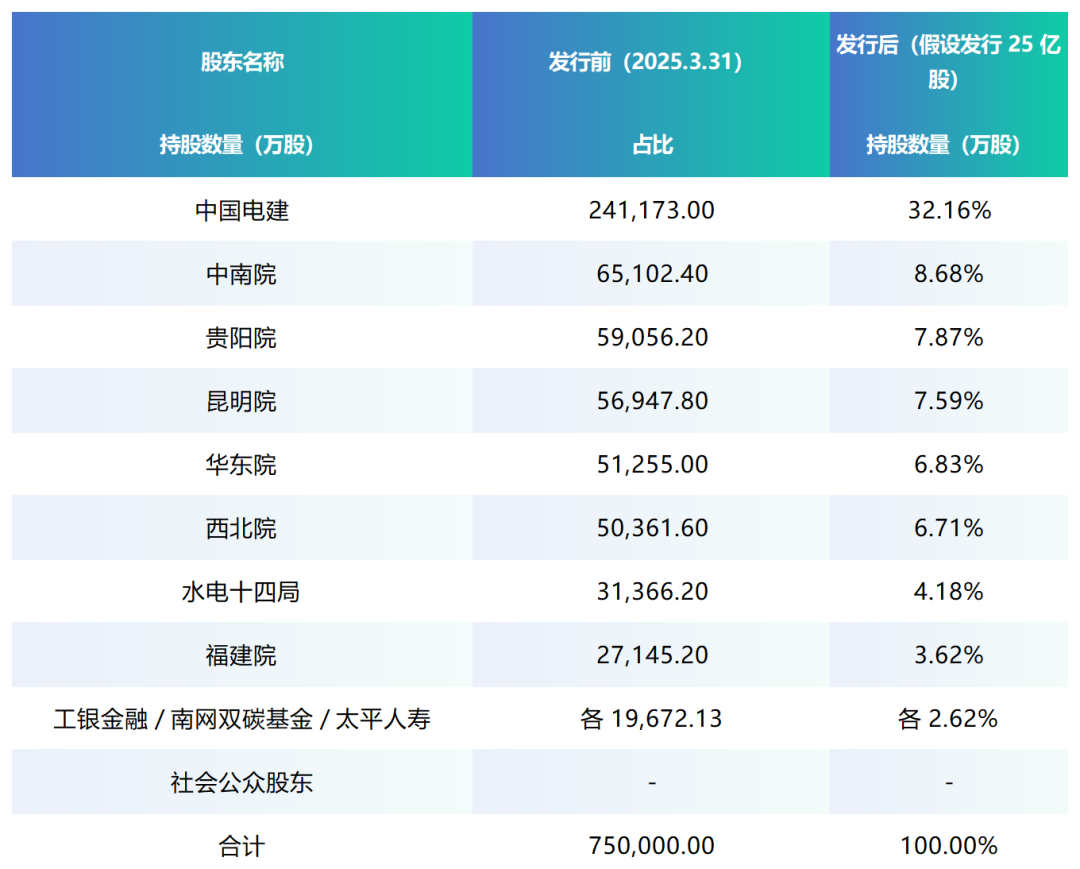Select the percentage 8.68%

949,274
